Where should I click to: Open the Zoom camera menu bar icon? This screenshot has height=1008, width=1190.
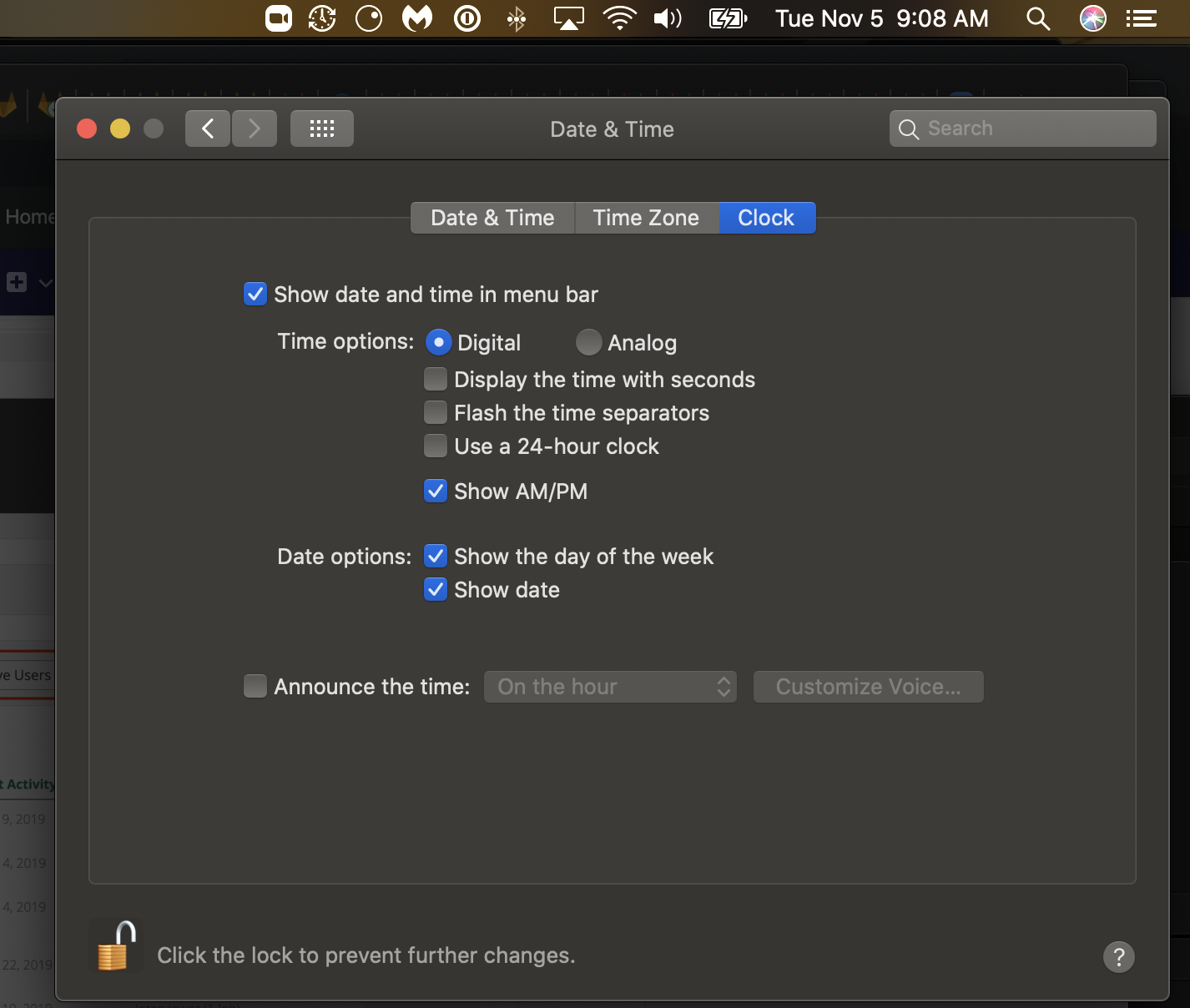click(x=279, y=18)
